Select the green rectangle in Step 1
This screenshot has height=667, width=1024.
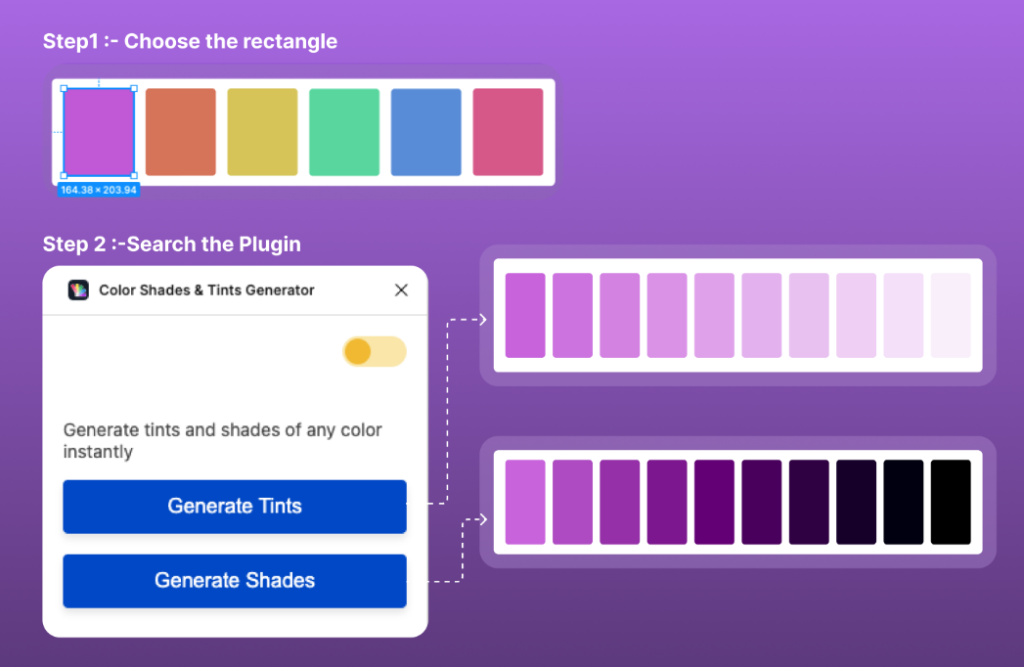tap(344, 132)
